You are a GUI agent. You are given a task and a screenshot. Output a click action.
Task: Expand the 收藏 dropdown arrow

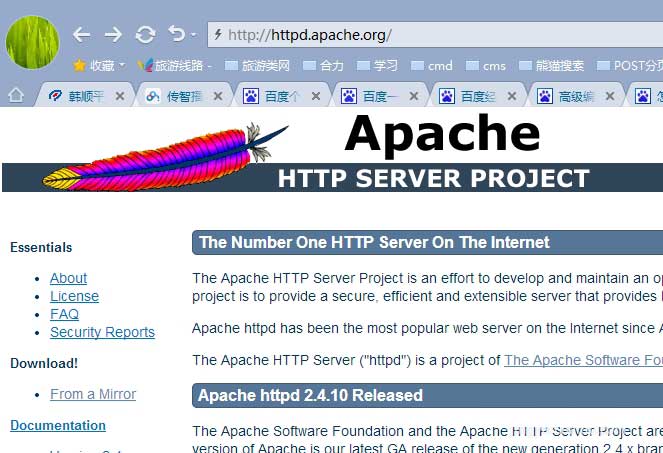(122, 65)
